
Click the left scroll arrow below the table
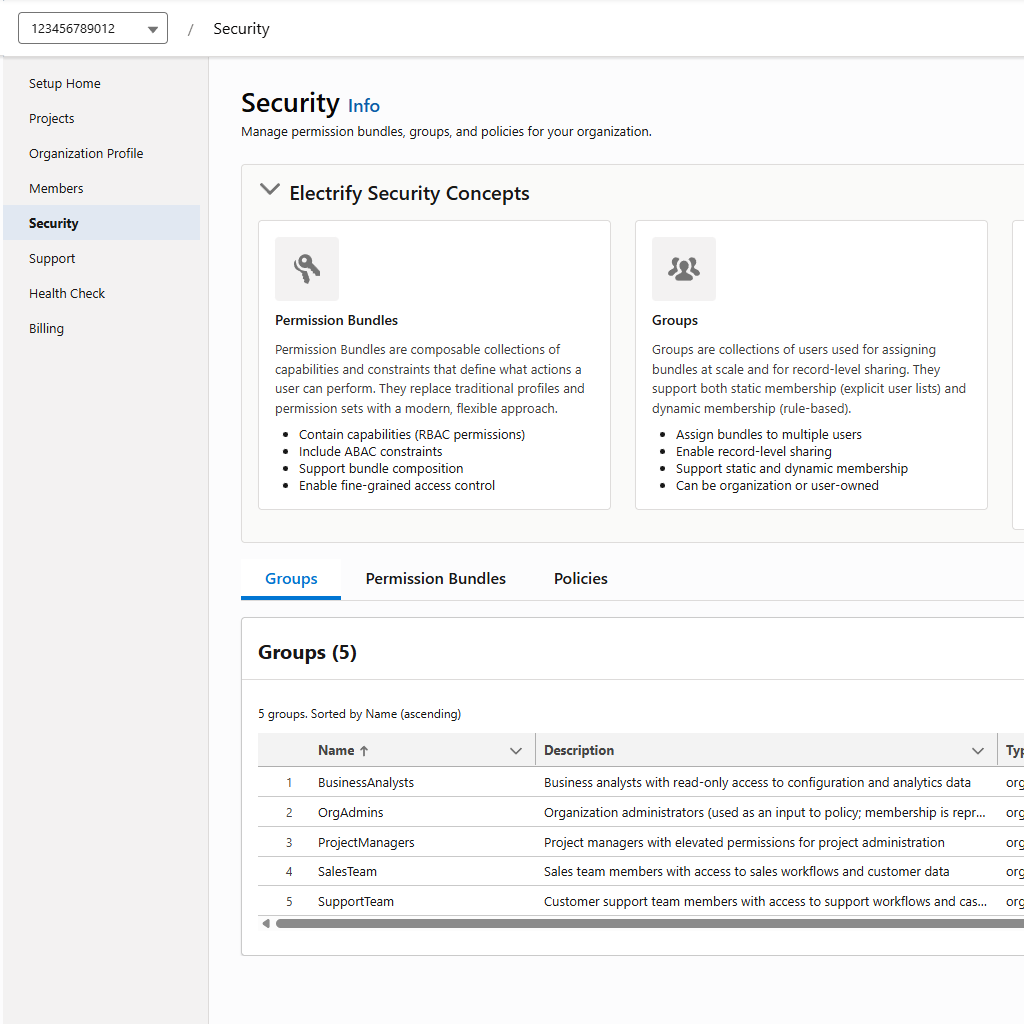(x=265, y=923)
